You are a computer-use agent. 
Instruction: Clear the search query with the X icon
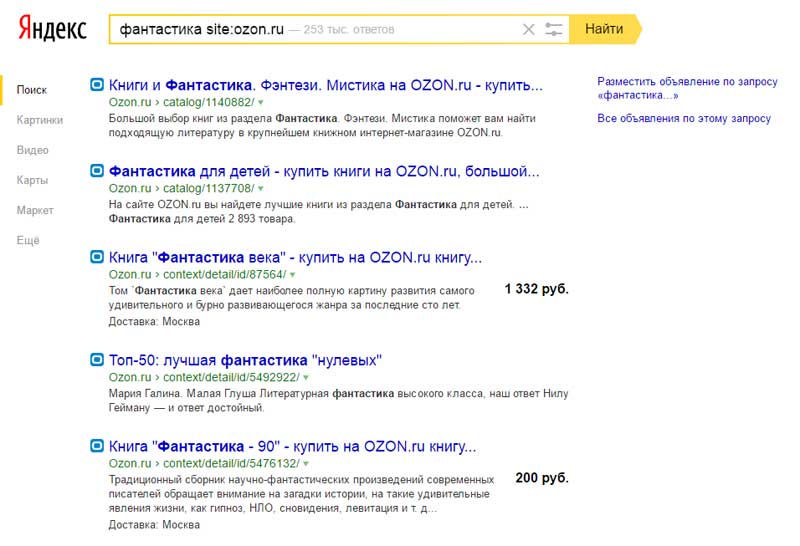pos(529,30)
